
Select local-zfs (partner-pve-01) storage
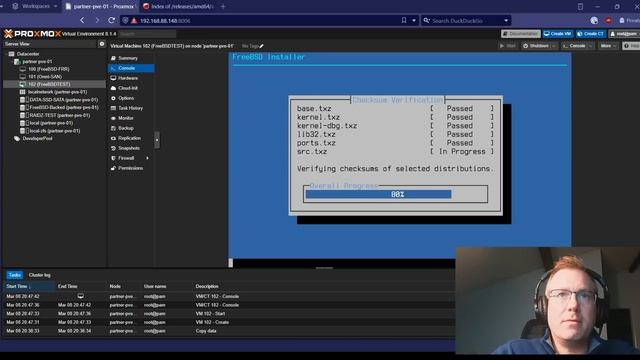pos(54,131)
